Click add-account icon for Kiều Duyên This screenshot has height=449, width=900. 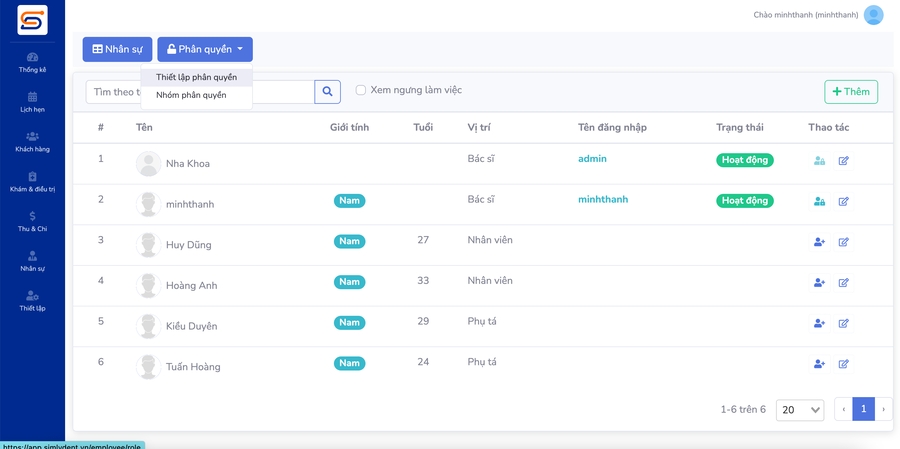click(819, 323)
